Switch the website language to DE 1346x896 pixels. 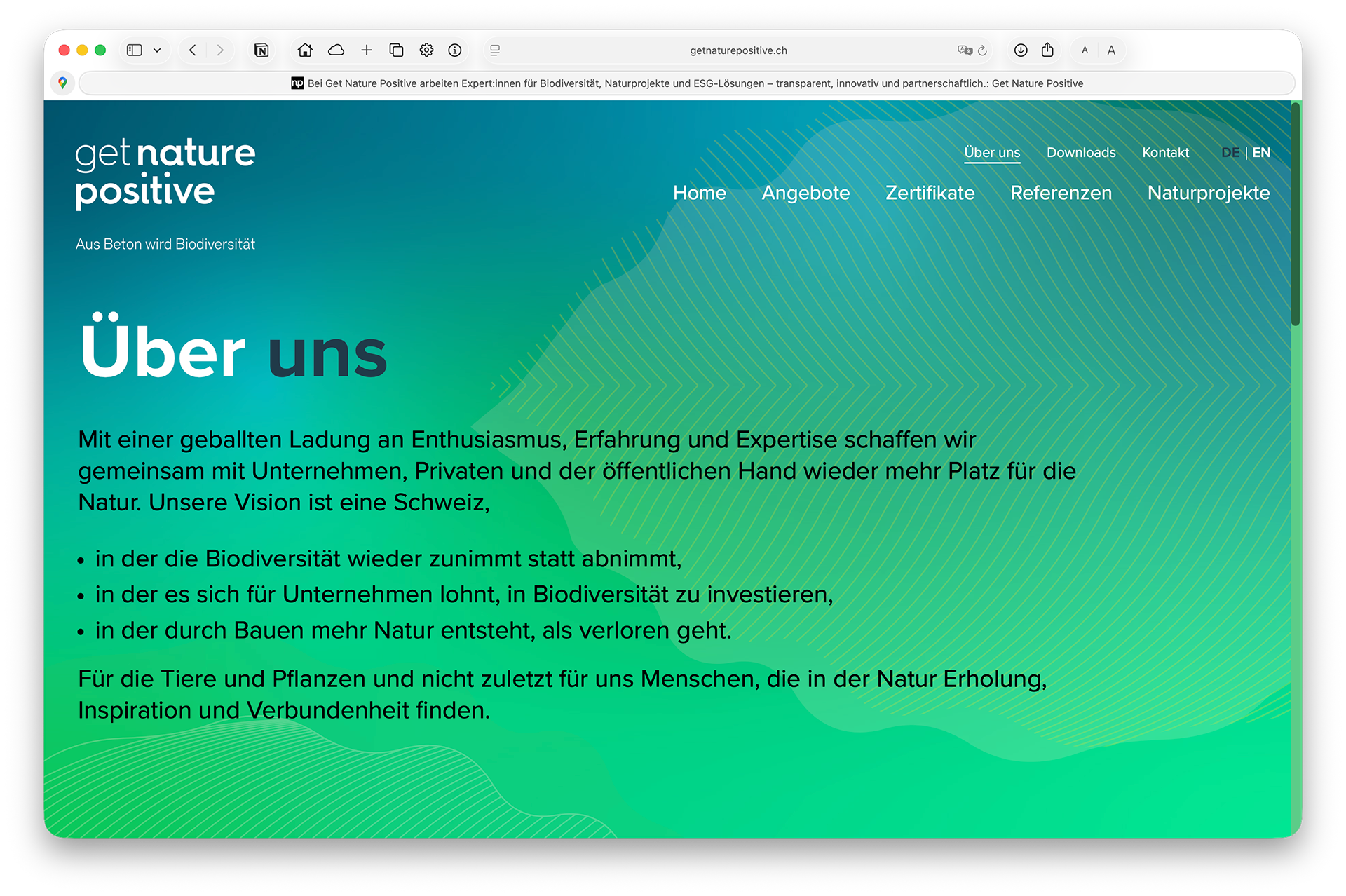(1230, 152)
